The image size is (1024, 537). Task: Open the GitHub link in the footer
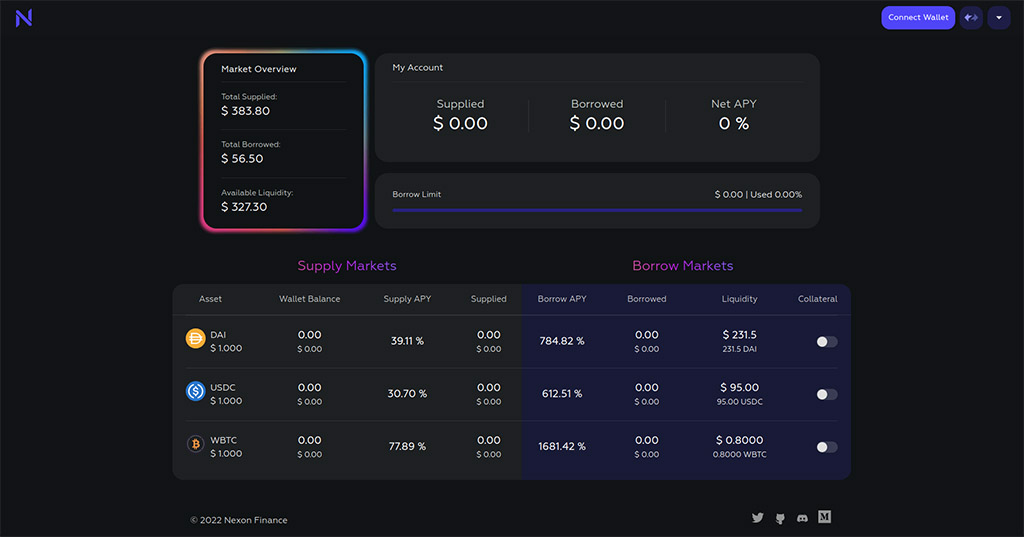[780, 518]
